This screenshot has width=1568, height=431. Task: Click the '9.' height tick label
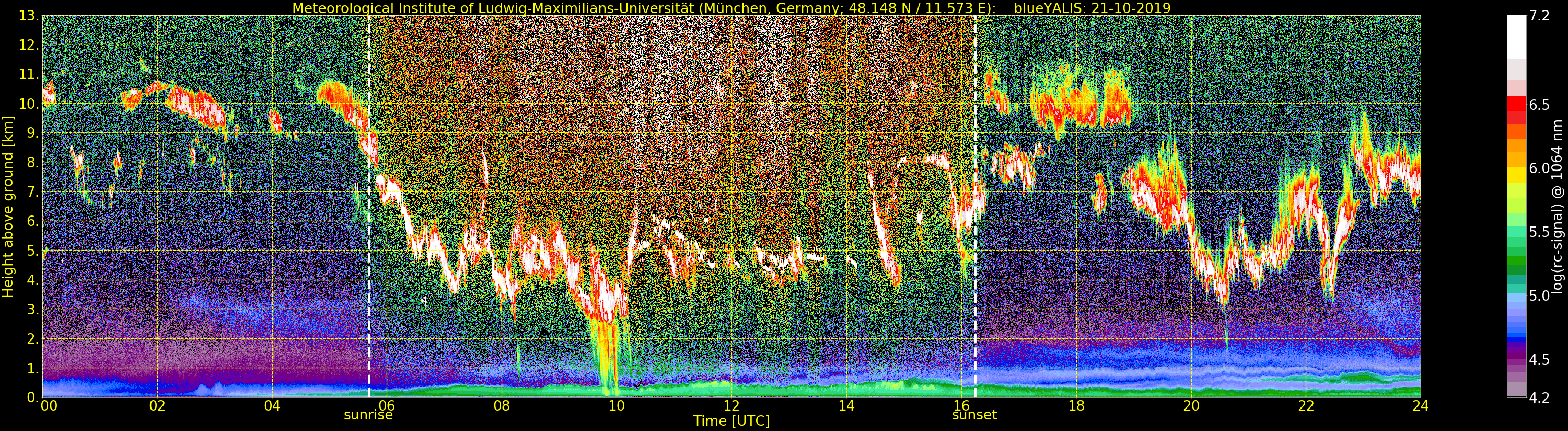pyautogui.click(x=33, y=133)
